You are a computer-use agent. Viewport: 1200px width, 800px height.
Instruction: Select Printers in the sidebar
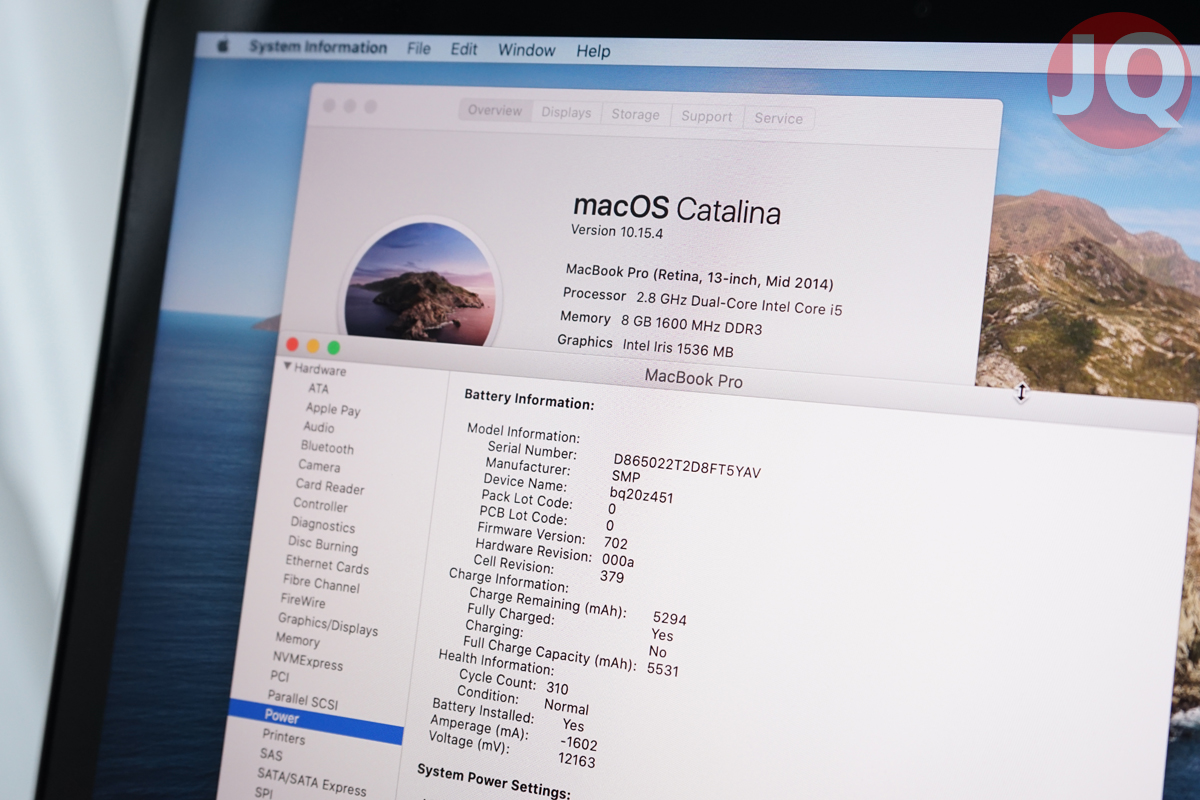click(283, 737)
